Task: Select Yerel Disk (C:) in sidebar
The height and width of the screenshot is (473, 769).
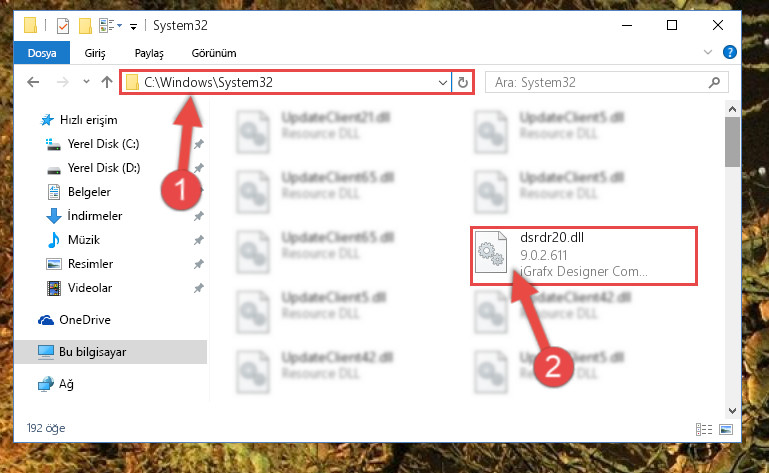Action: (103, 144)
